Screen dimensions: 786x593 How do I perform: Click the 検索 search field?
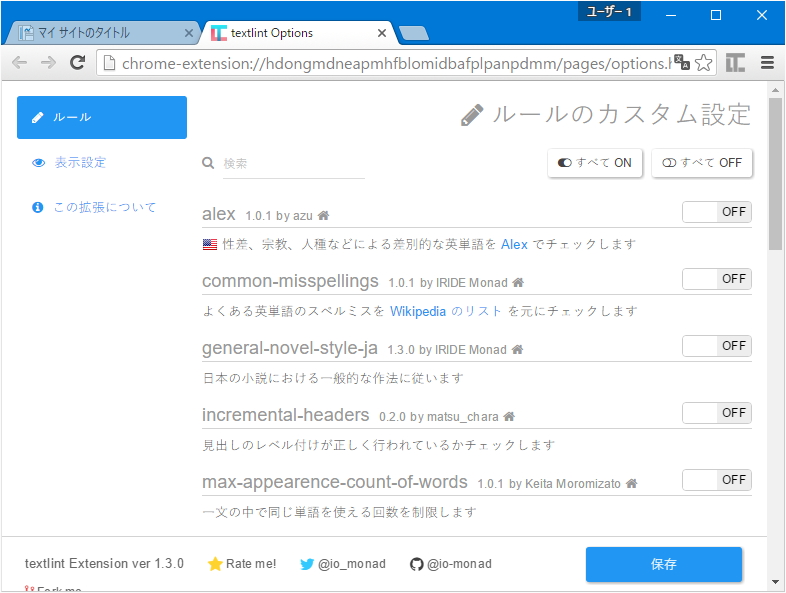coord(294,164)
